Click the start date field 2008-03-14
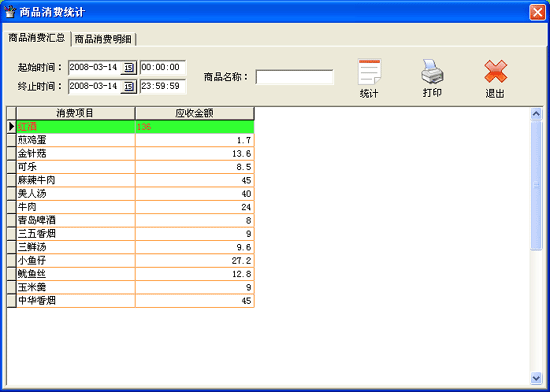The width and height of the screenshot is (550, 392). 95,67
